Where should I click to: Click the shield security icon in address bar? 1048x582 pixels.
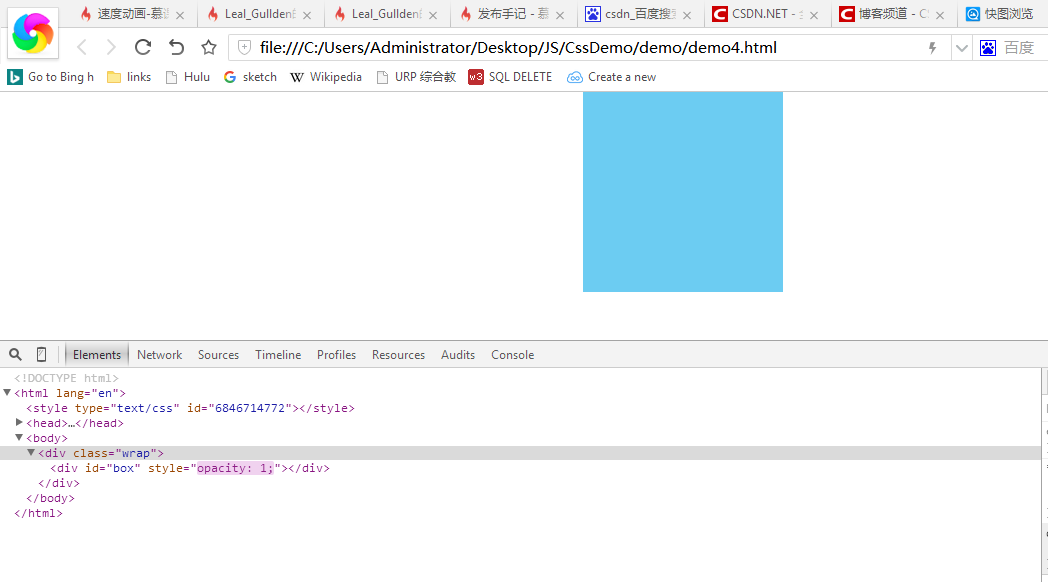[x=245, y=47]
